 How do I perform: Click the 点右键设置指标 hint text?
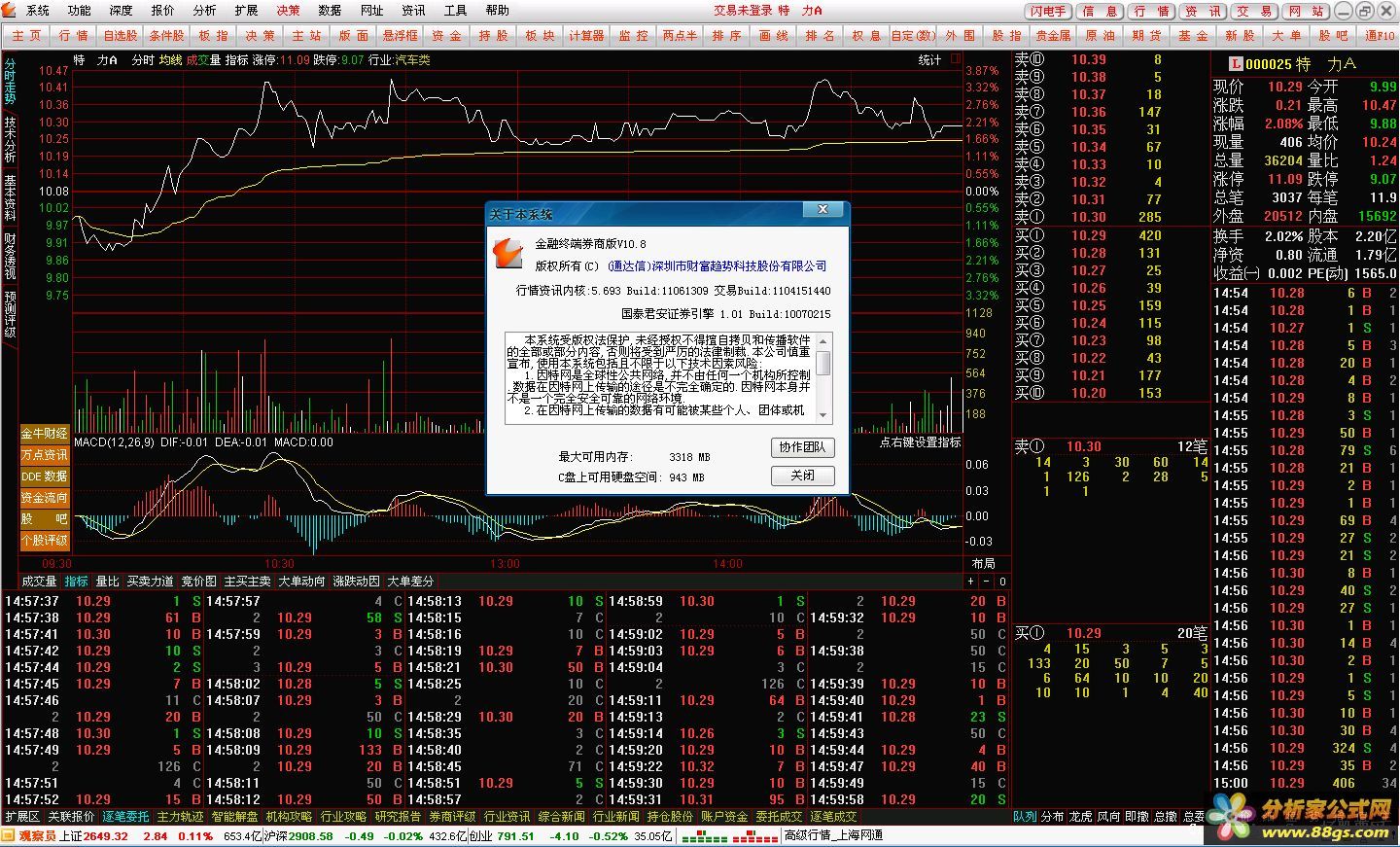point(920,442)
